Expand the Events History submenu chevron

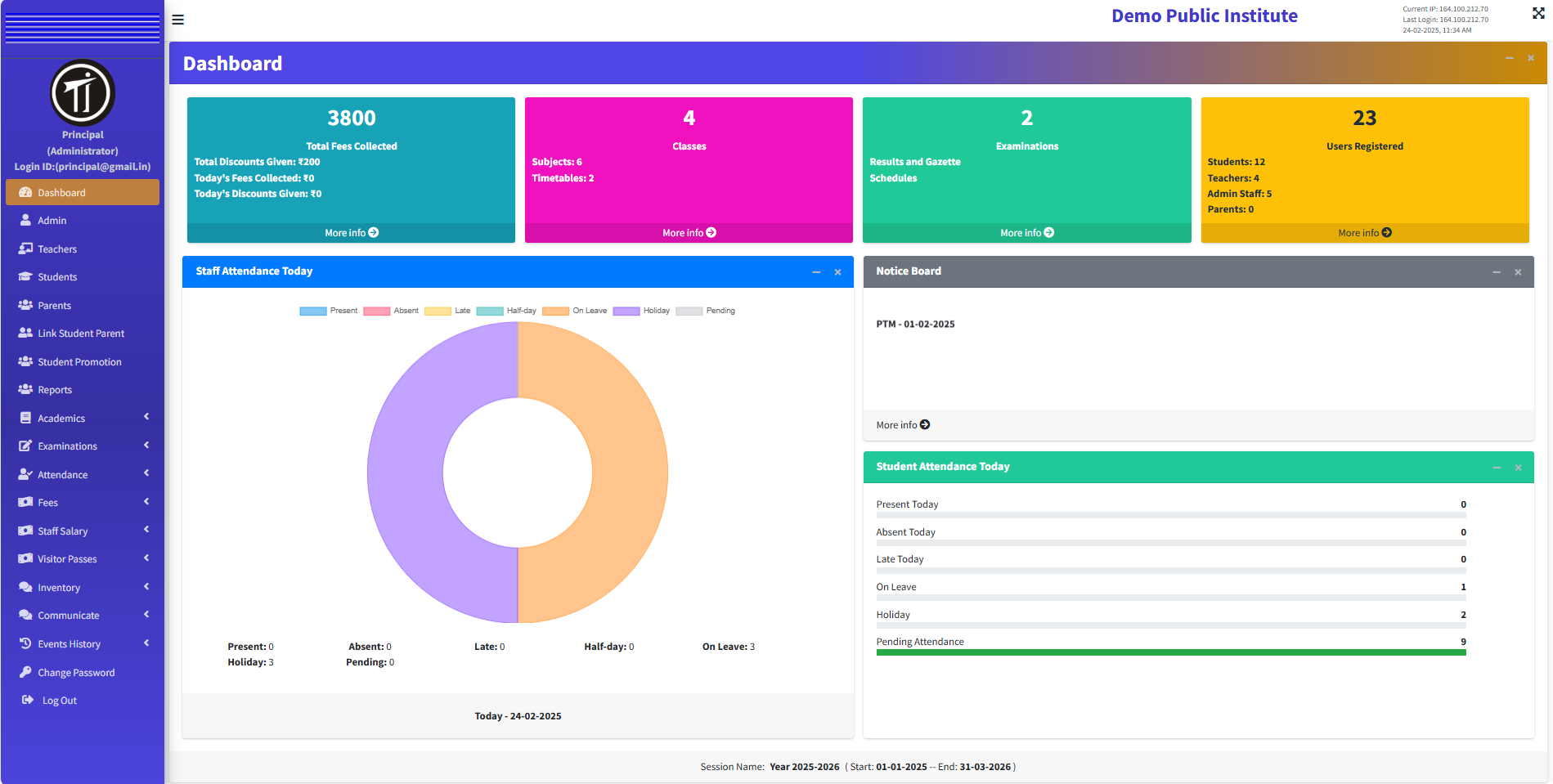coord(146,643)
